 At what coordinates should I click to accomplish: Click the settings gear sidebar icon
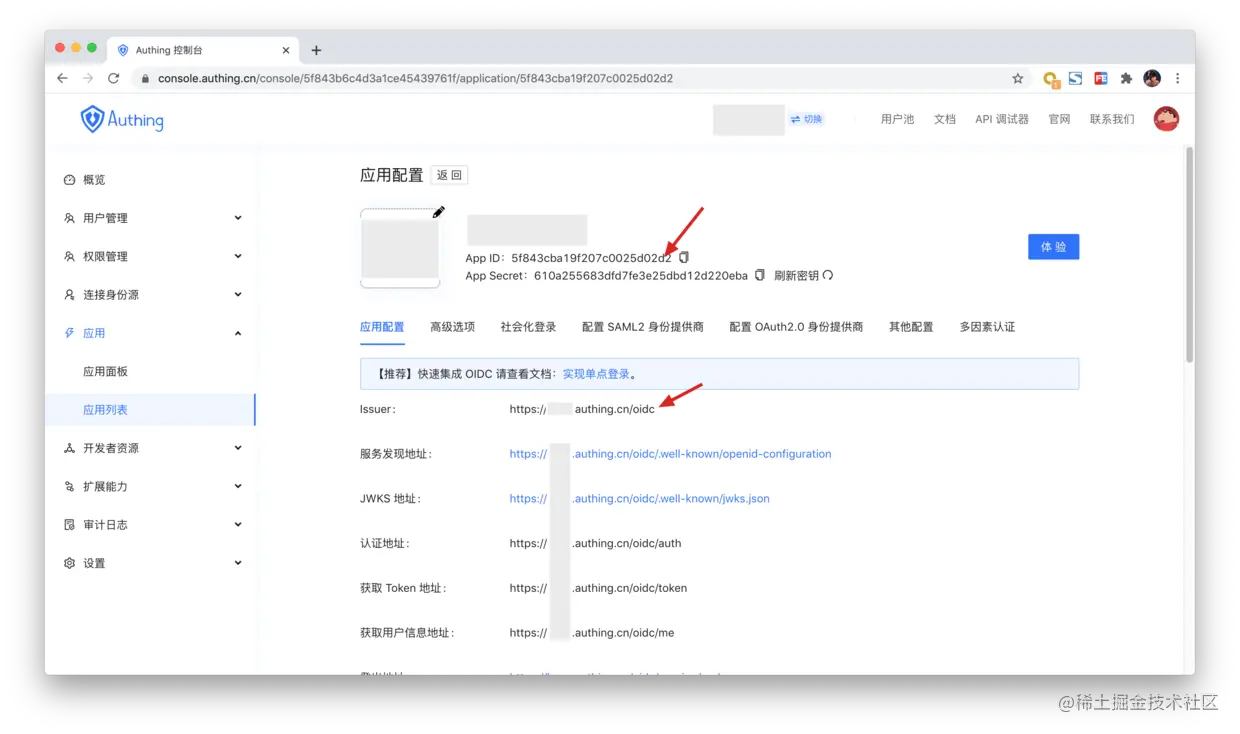pyautogui.click(x=69, y=563)
